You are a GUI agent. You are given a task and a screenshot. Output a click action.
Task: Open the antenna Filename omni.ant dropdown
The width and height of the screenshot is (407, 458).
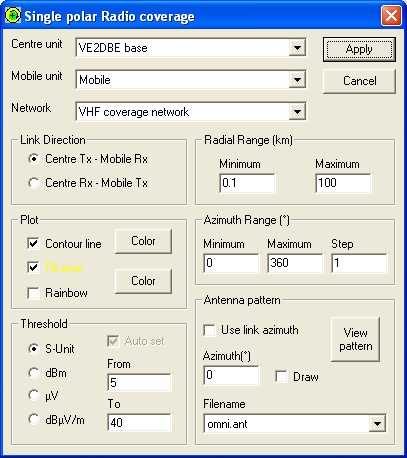377,424
